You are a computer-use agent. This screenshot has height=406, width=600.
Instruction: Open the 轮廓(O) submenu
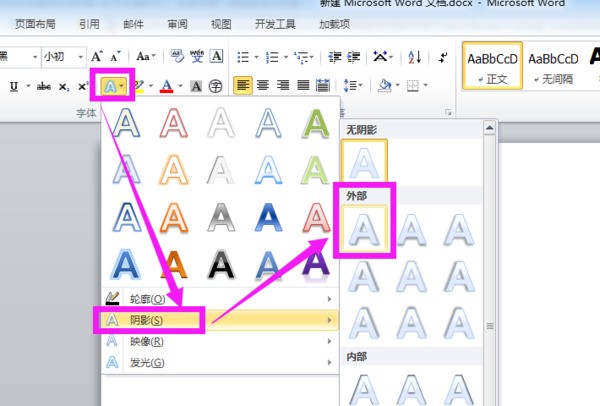[x=220, y=299]
